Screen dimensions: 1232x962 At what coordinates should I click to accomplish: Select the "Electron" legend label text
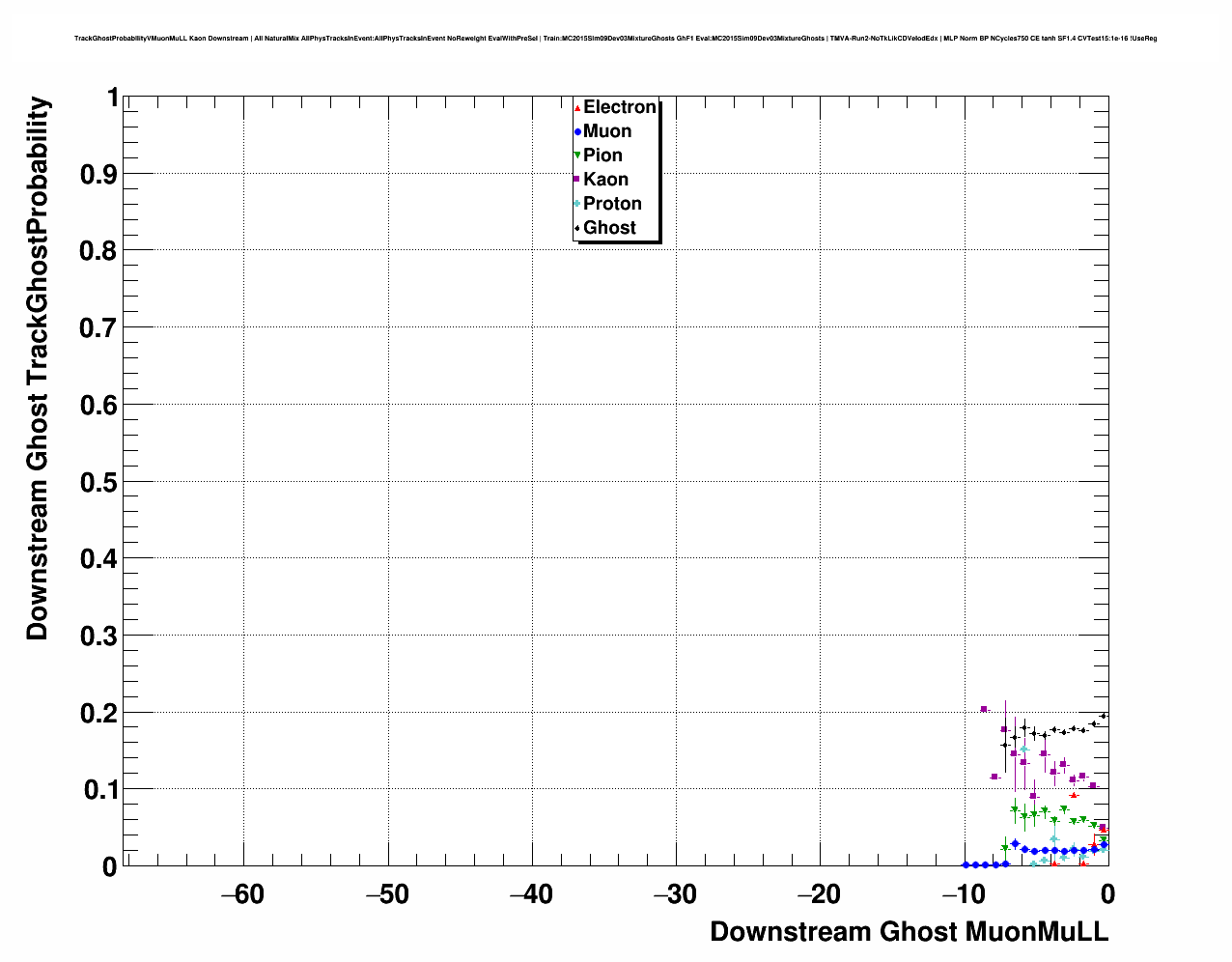[620, 107]
